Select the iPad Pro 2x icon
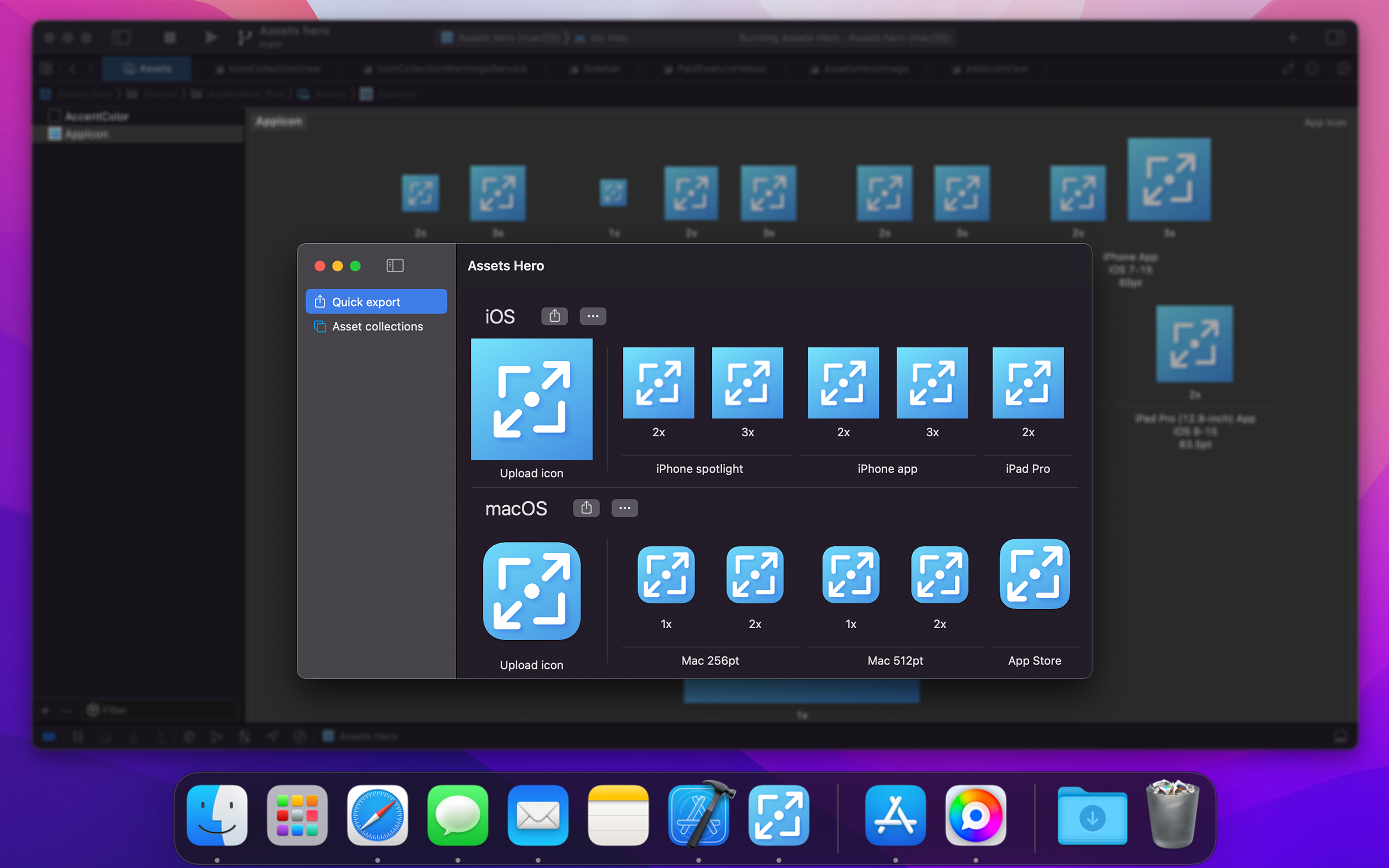Viewport: 1389px width, 868px height. [x=1028, y=383]
